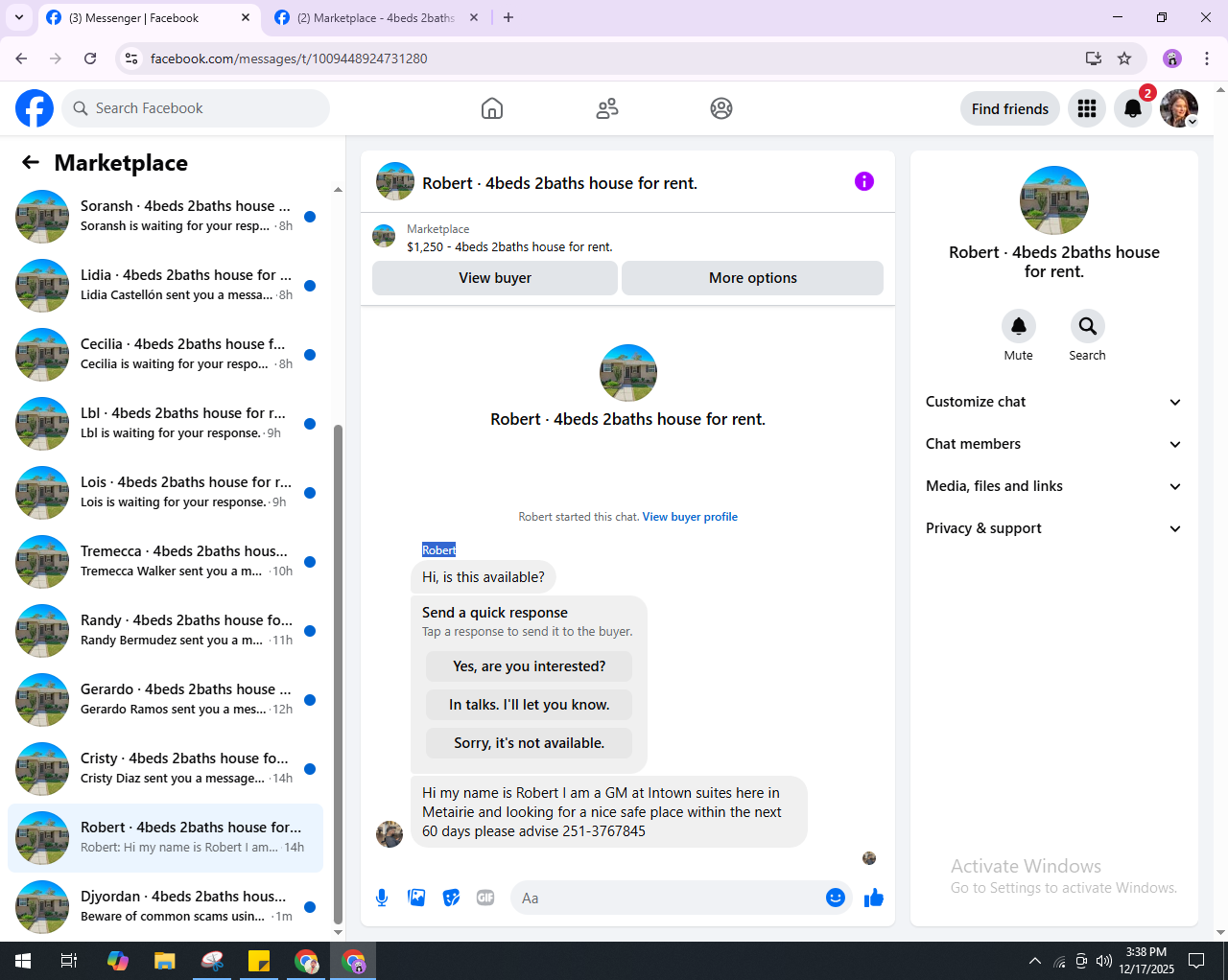Click the conversation list scrollbar
Image resolution: width=1228 pixels, height=980 pixels.
(338, 673)
